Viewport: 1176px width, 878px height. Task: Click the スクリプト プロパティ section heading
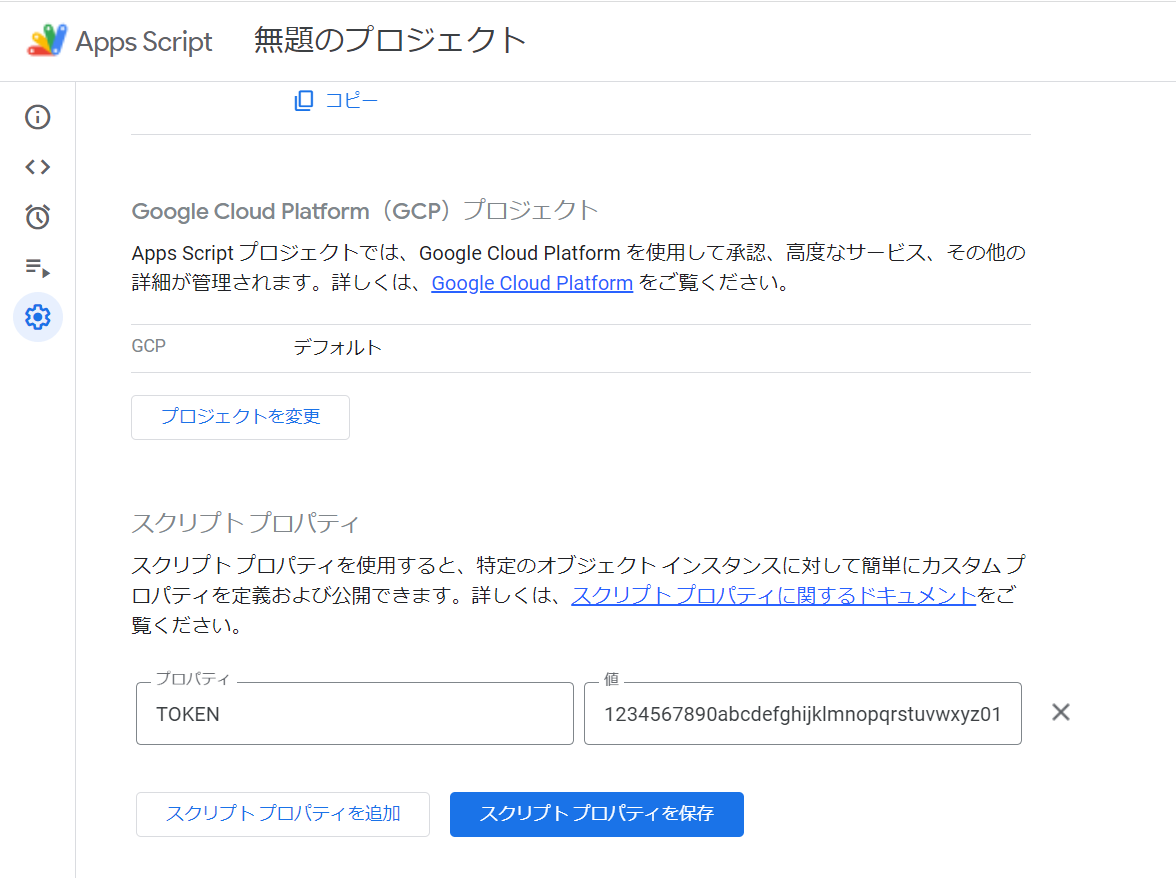pyautogui.click(x=245, y=523)
